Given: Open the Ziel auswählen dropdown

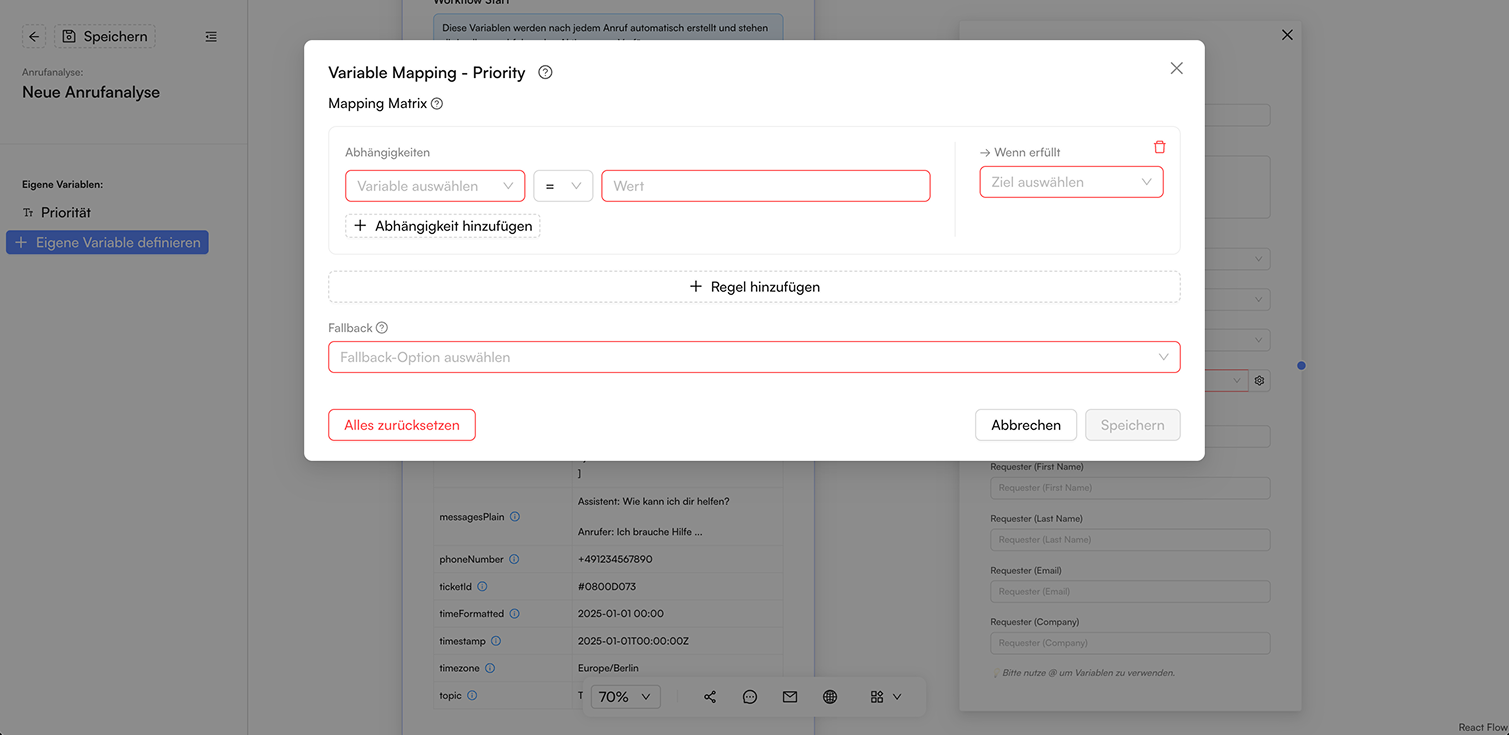Looking at the screenshot, I should click(x=1071, y=182).
